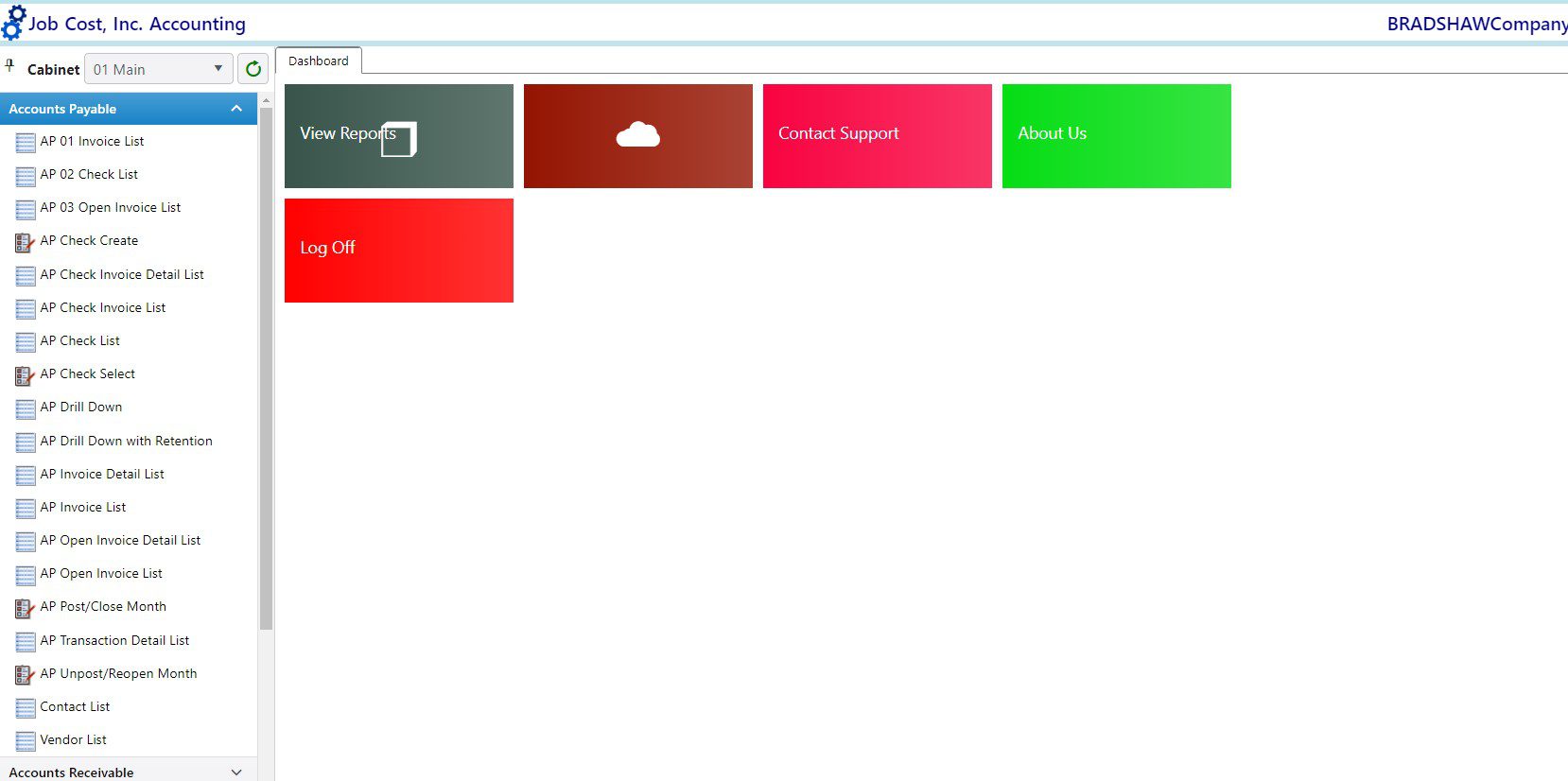Click the list icon beside AP Check List
Image resolution: width=1568 pixels, height=781 pixels.
point(26,342)
